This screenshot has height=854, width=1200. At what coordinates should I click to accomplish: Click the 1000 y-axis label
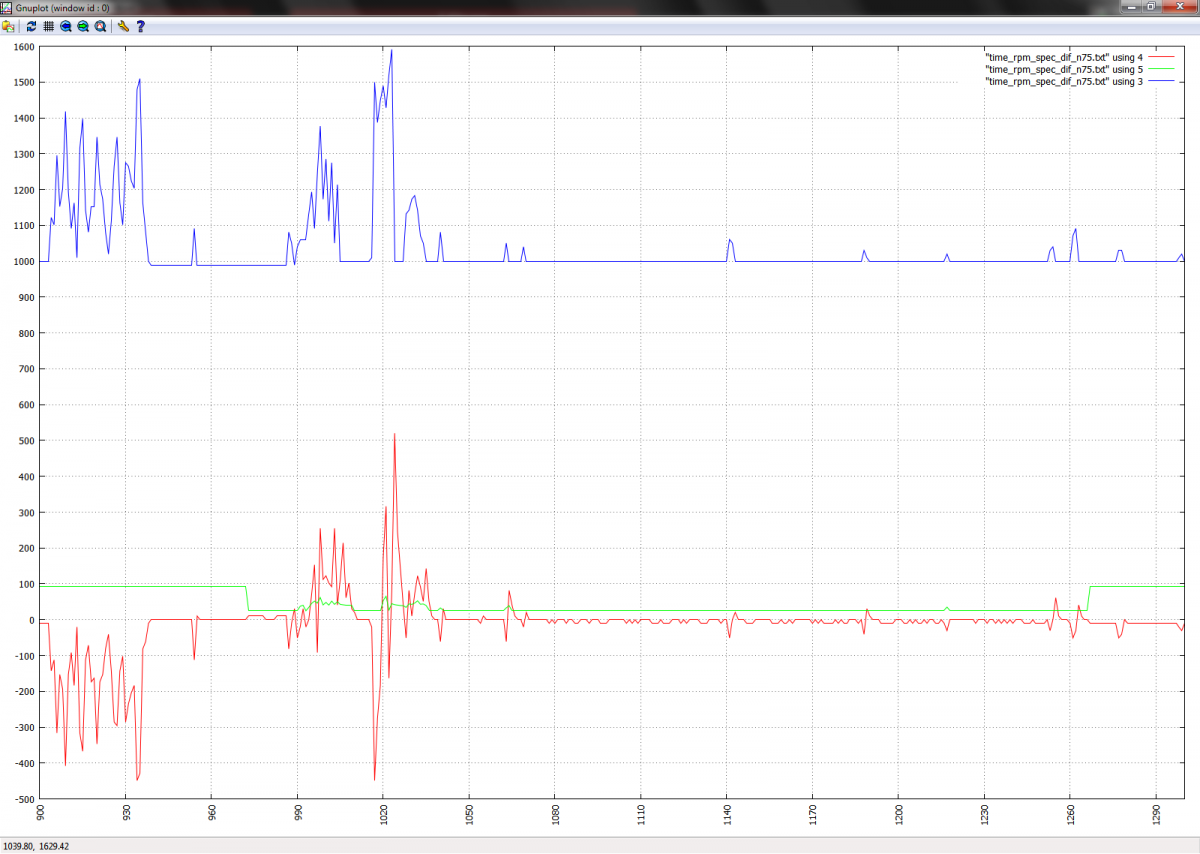(23, 262)
